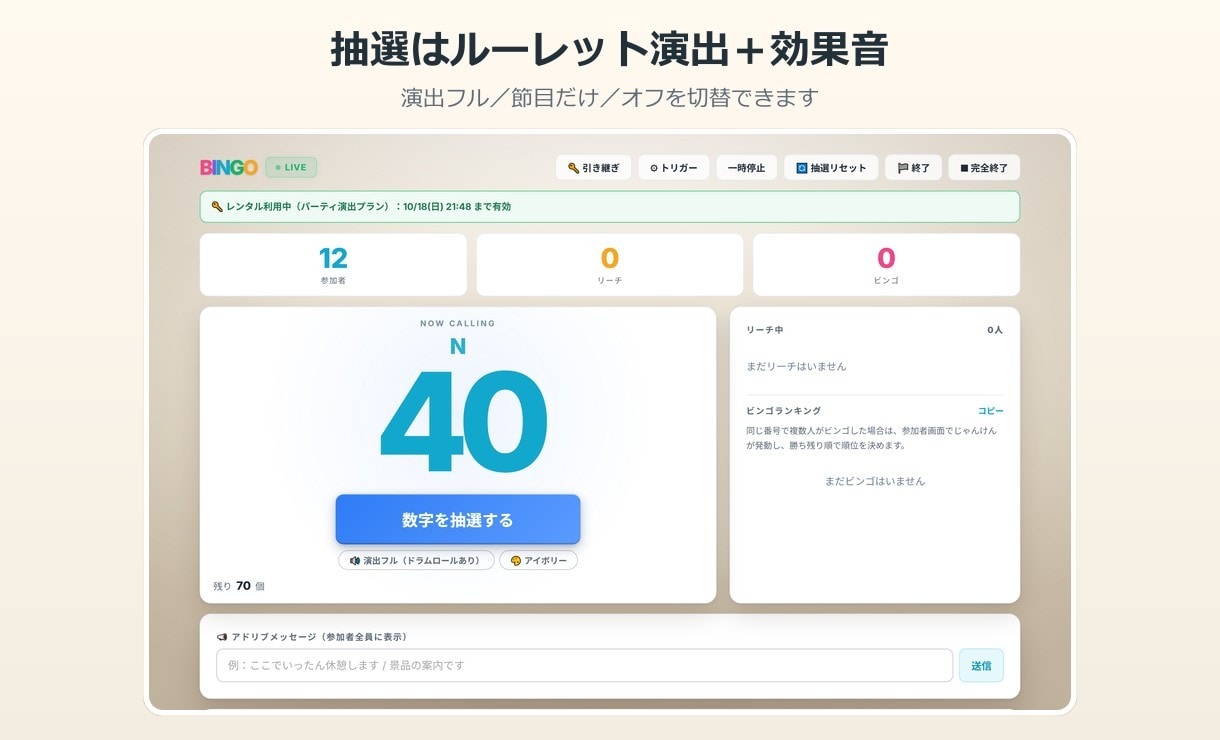Screen dimensions: 1220x740
Task: Click the 0 リーチ counter card
Action: tap(610, 265)
